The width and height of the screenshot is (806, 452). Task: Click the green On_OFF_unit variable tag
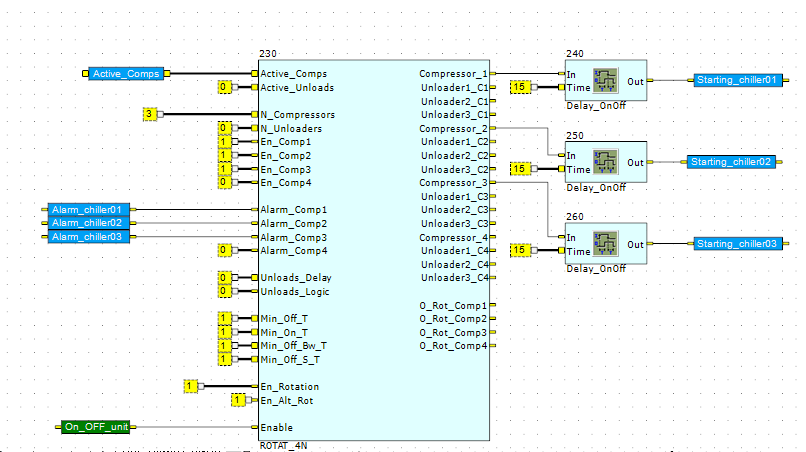tap(96, 427)
